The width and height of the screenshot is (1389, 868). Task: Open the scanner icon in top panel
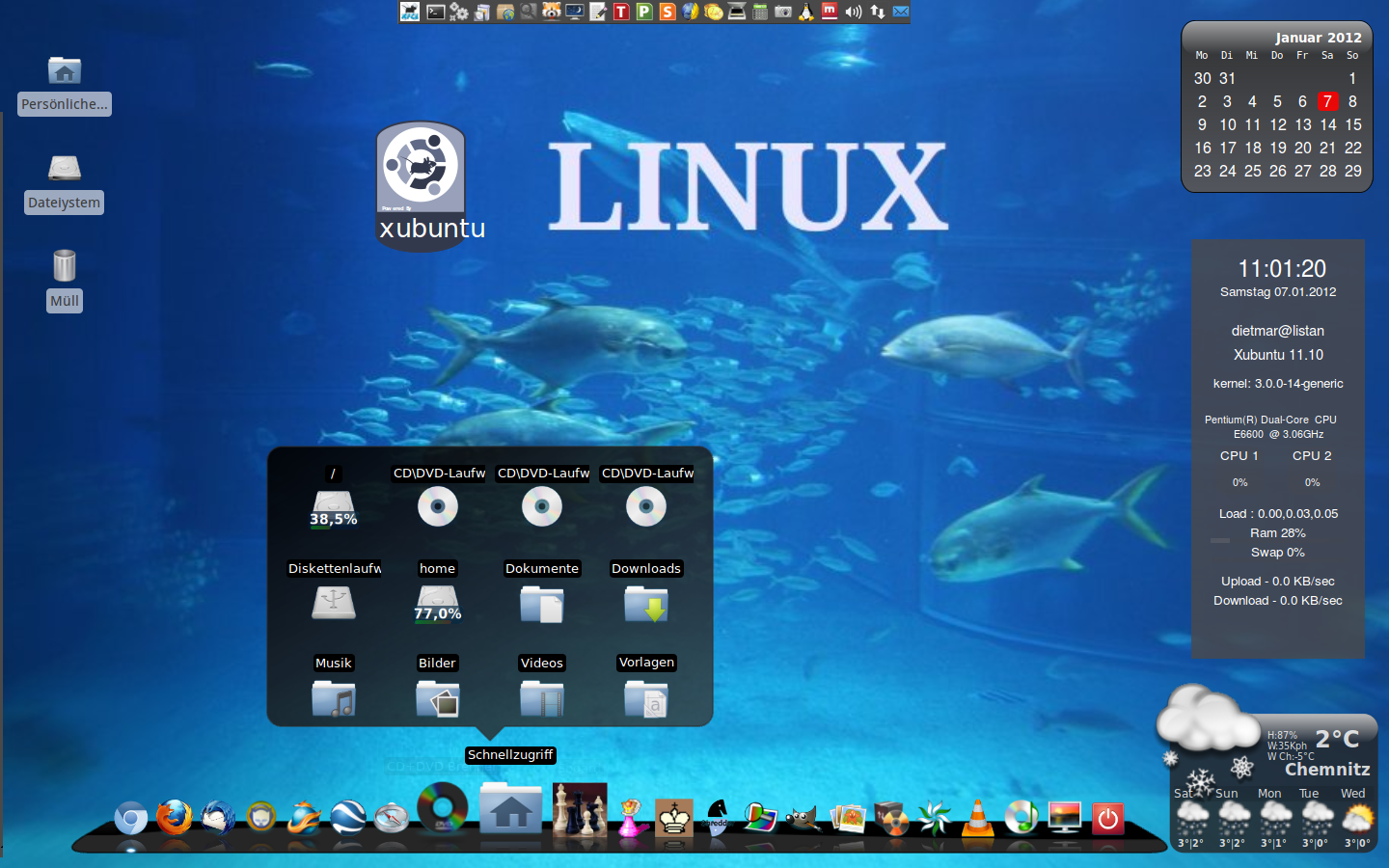tap(737, 12)
